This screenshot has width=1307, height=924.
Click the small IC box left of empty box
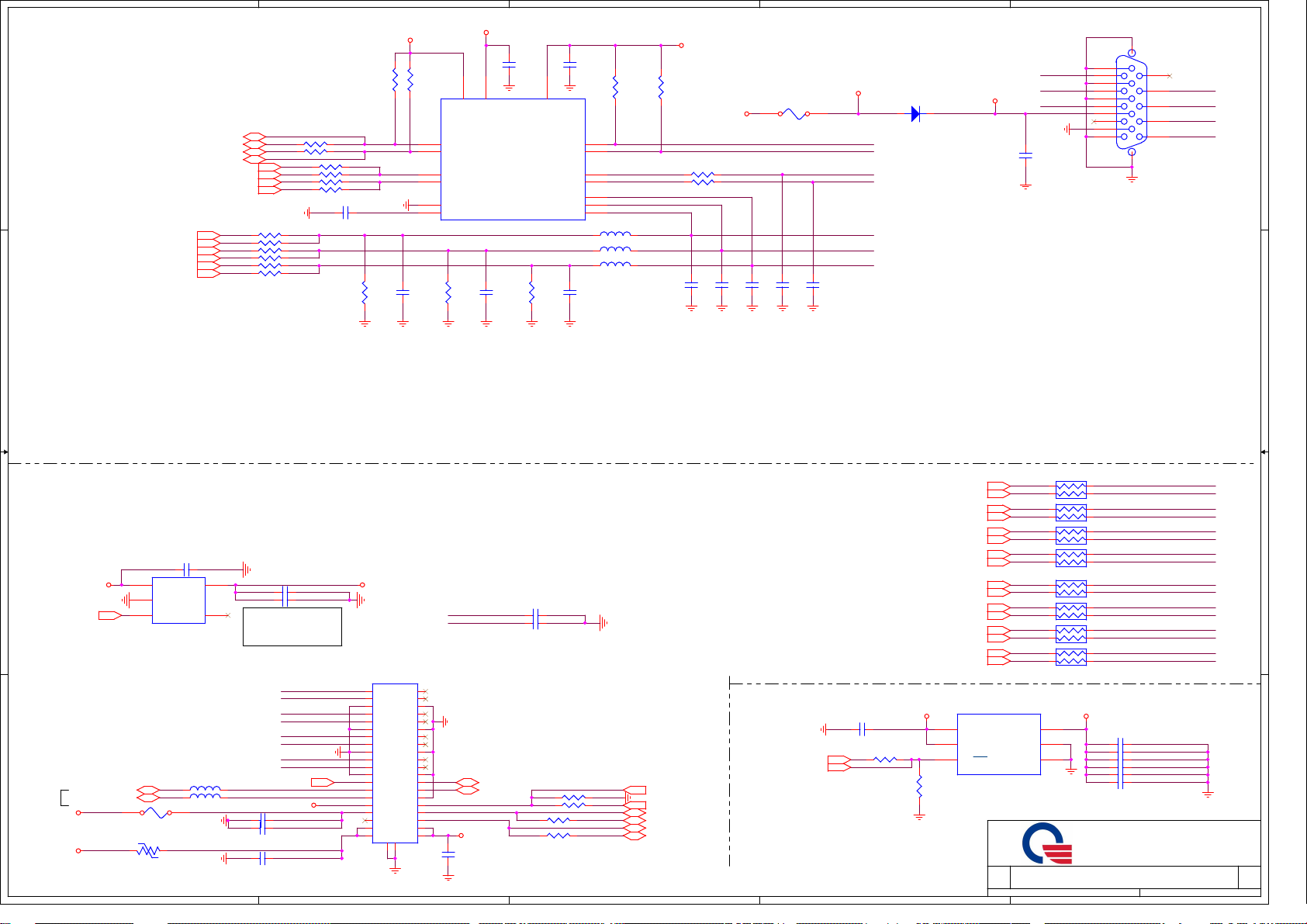[178, 600]
